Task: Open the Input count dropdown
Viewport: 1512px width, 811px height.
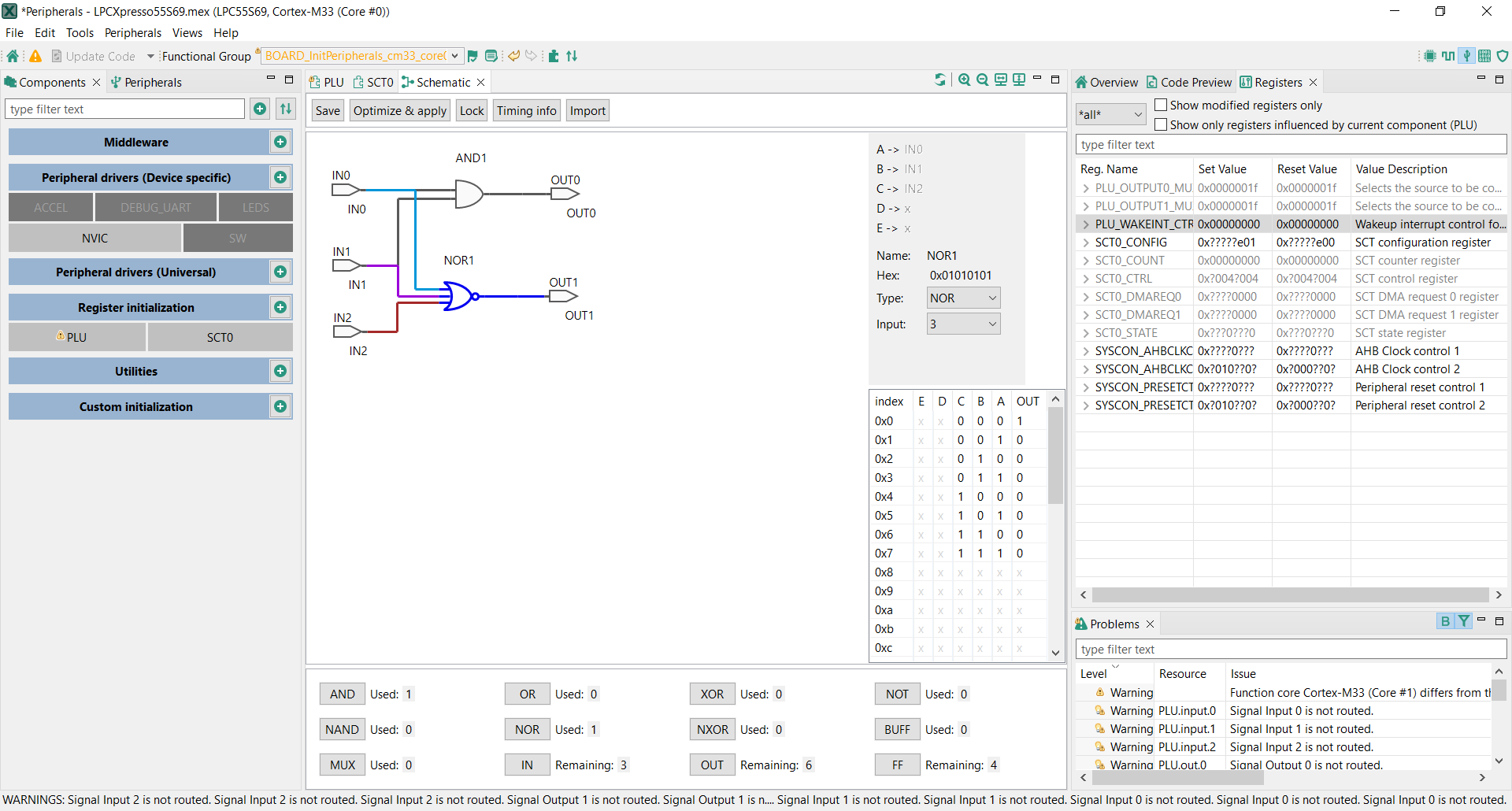Action: (x=963, y=324)
